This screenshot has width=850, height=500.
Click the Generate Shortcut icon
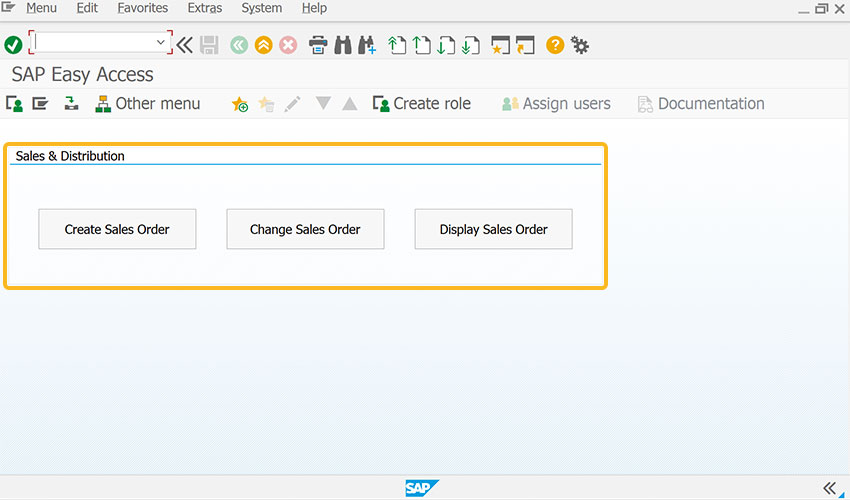525,45
